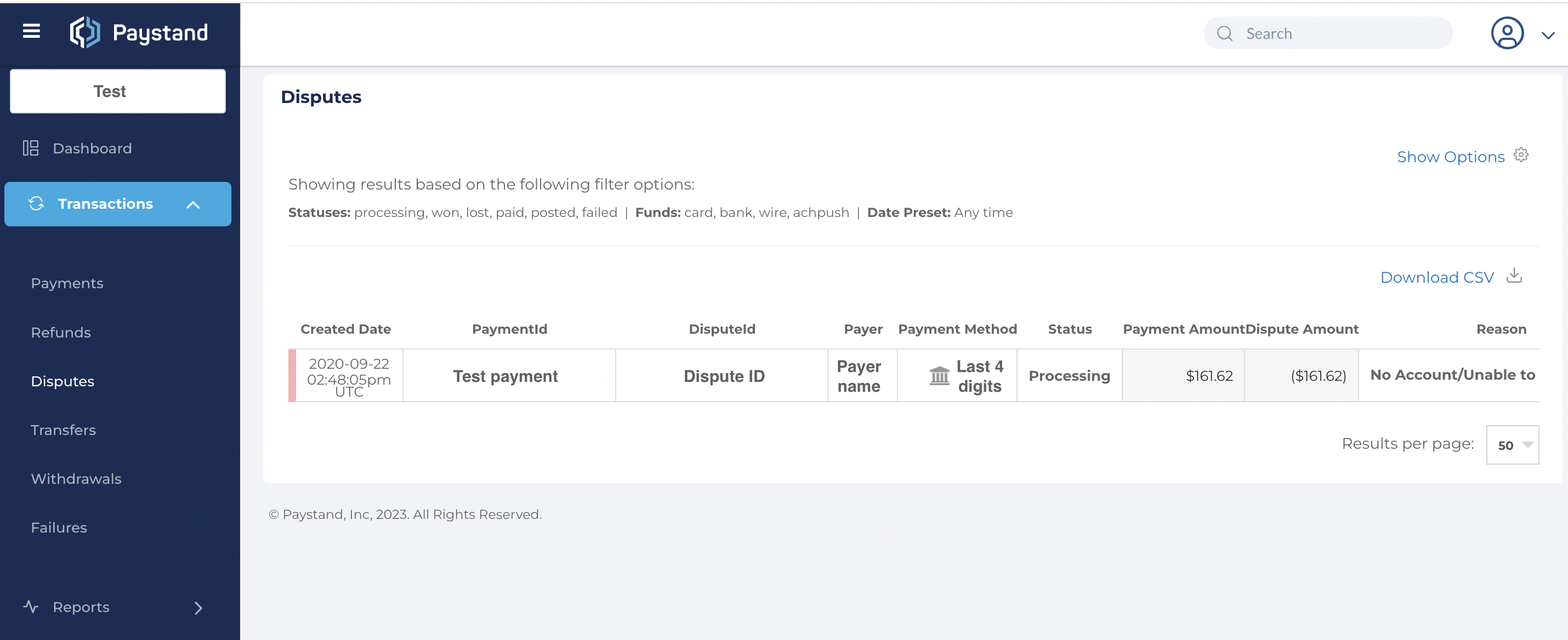Click the Download CSV link
This screenshot has height=640, width=1568.
[x=1437, y=277]
